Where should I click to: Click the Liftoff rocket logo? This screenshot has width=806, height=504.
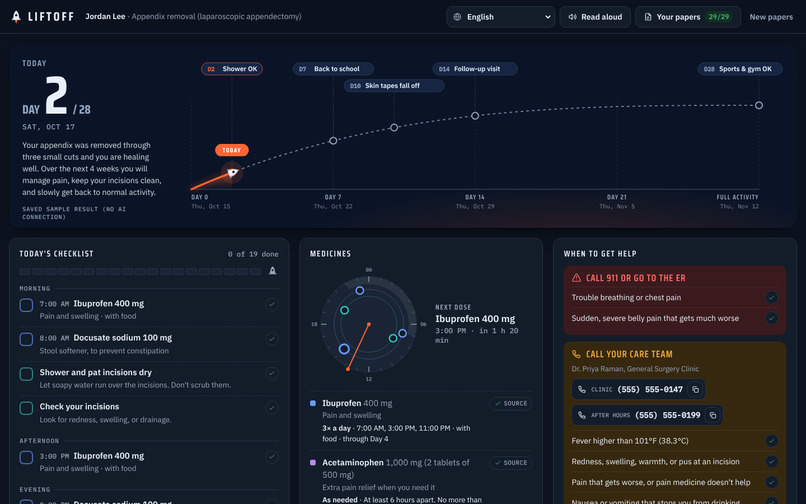16,17
